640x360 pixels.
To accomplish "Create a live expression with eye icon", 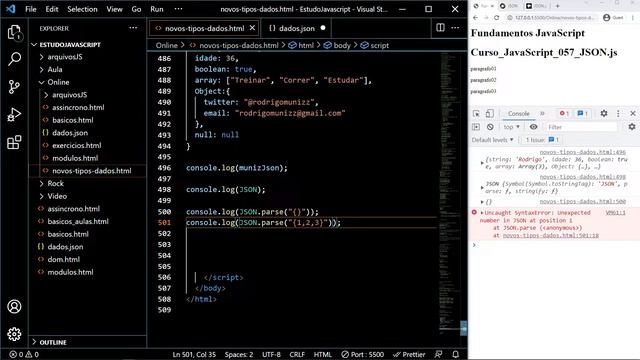I will point(533,127).
